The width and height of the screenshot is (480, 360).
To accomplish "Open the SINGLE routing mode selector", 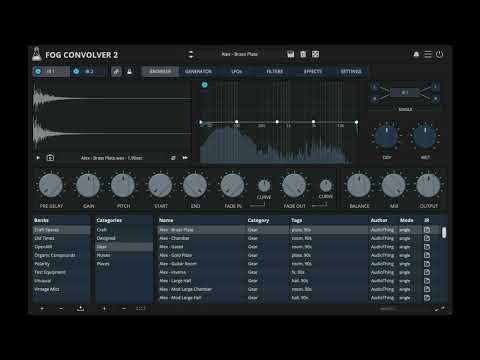I will 405,109.
